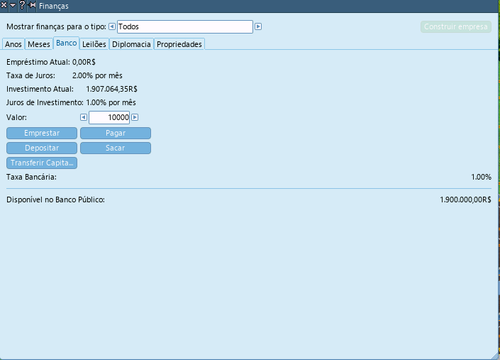500x360 pixels.
Task: Click the pin icon beside Finanças title
Action: tap(32, 5)
